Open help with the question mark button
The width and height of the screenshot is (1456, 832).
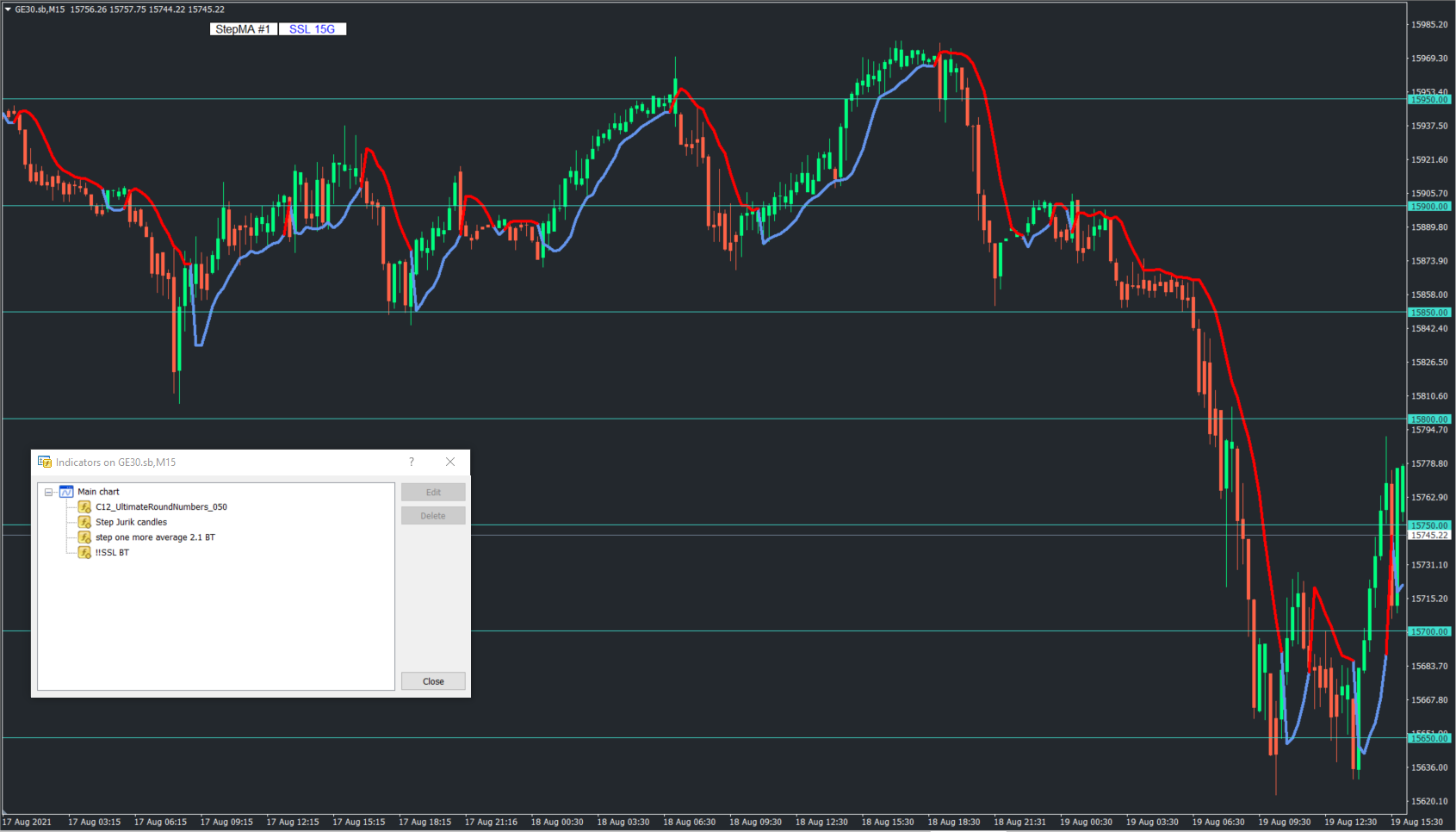click(412, 463)
